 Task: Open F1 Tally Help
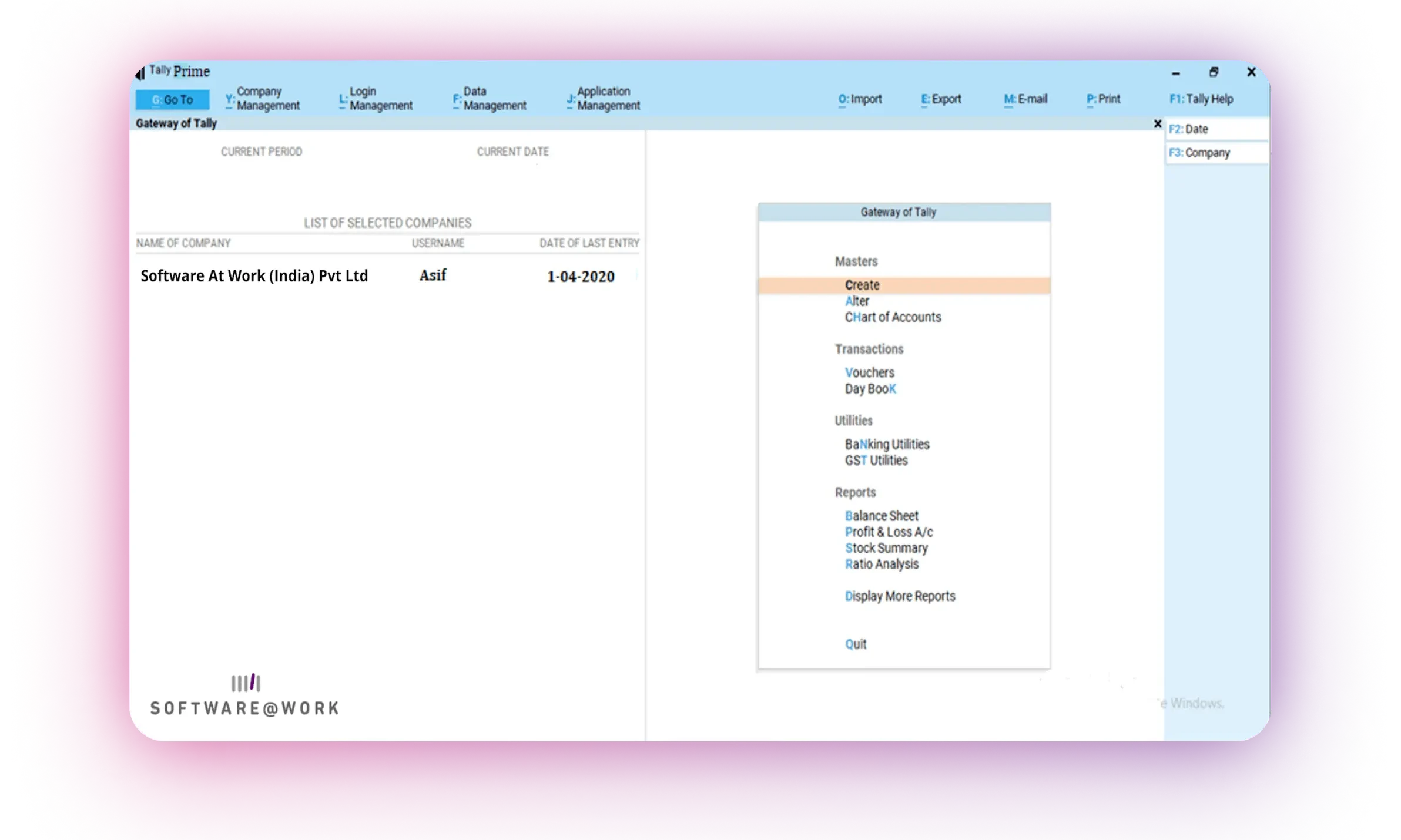pyautogui.click(x=1201, y=99)
